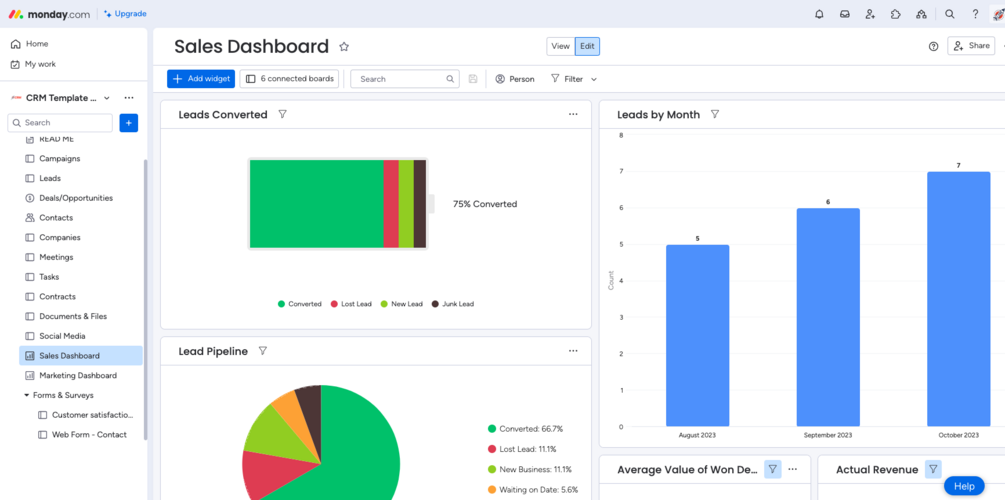Image resolution: width=1005 pixels, height=500 pixels.
Task: Expand CRM Template workspace dropdown
Action: [x=107, y=98]
